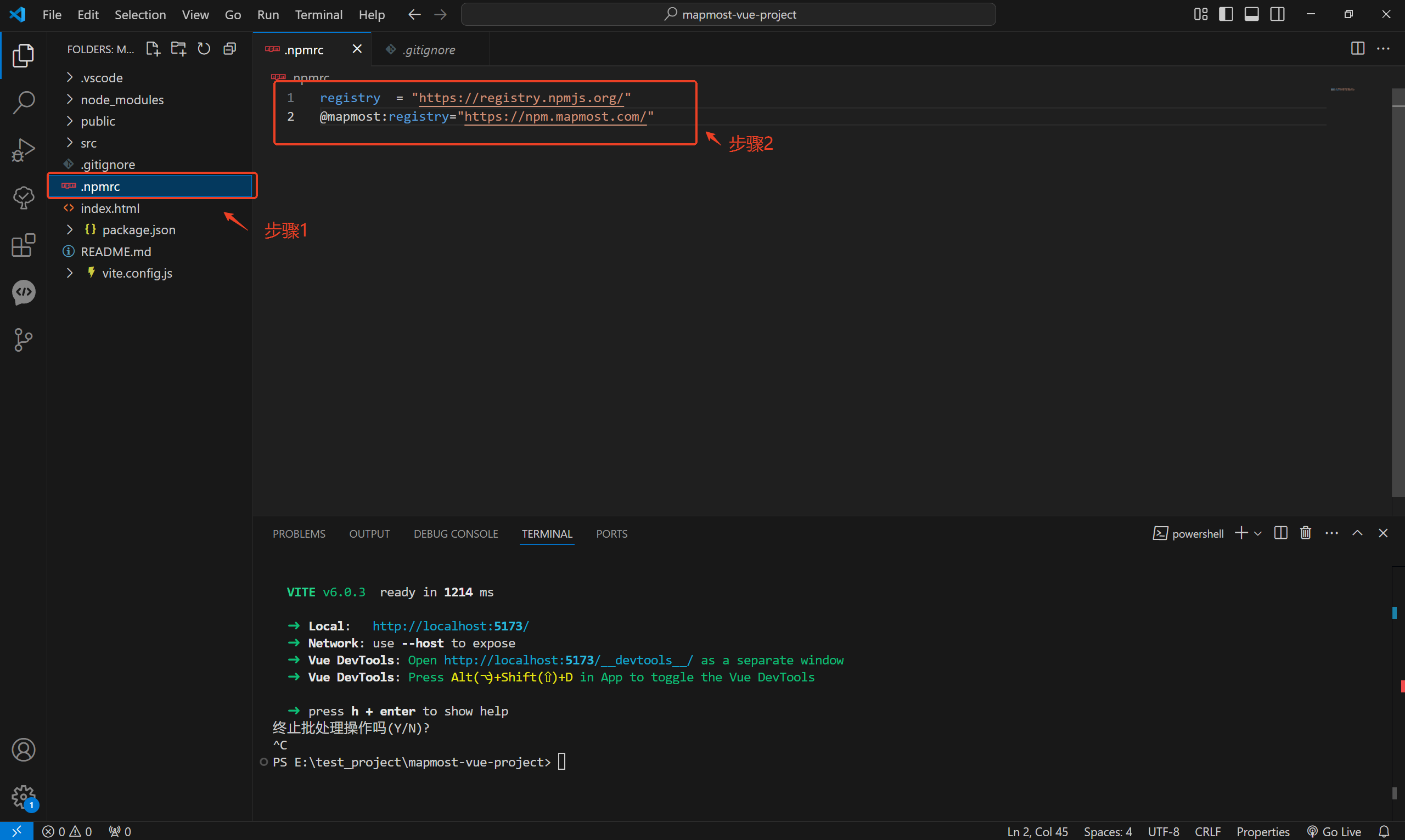The height and width of the screenshot is (840, 1405).
Task: Open the File menu
Action: (x=52, y=14)
